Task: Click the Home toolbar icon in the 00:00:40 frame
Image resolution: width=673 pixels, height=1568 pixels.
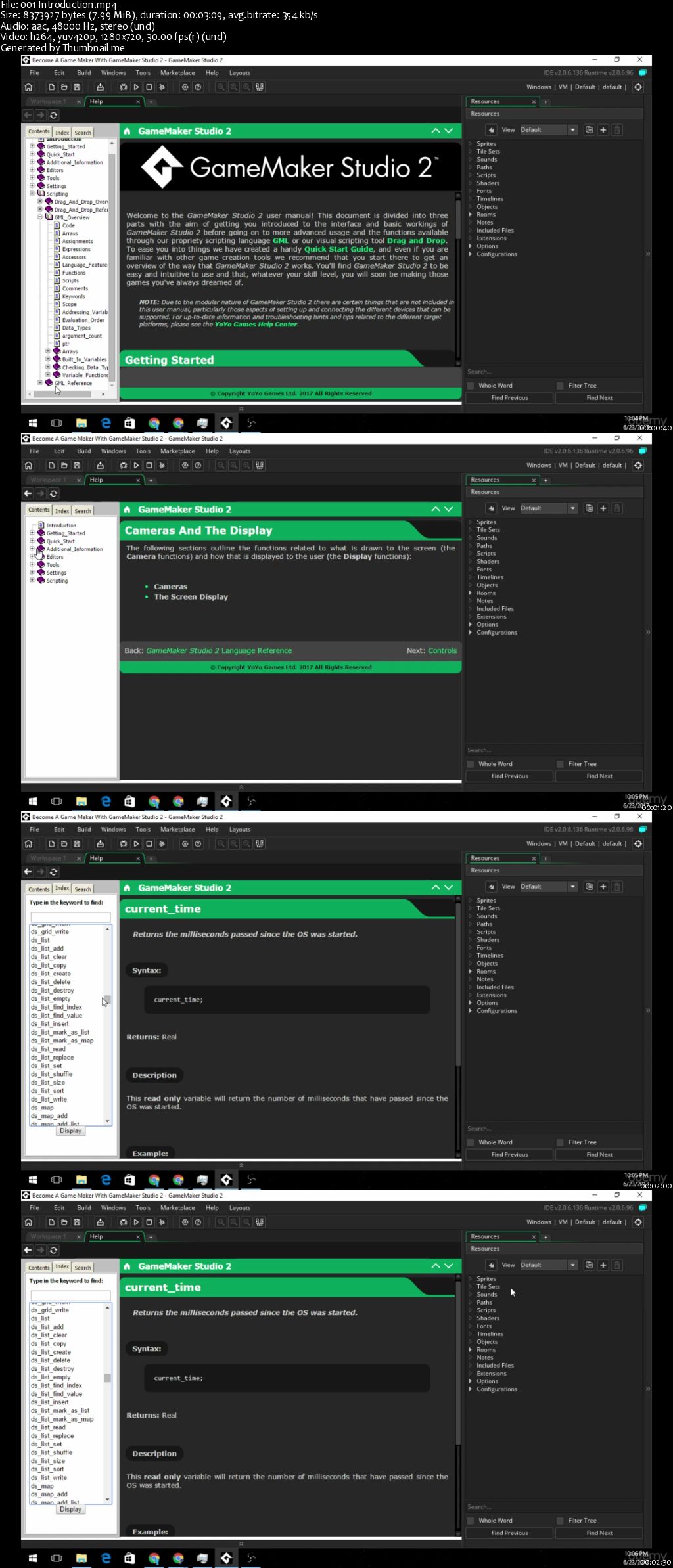Action: (28, 87)
